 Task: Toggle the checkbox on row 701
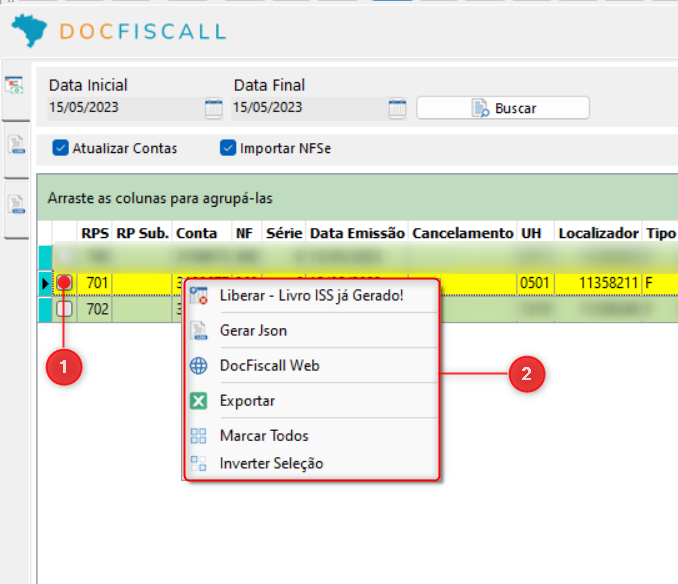64,283
